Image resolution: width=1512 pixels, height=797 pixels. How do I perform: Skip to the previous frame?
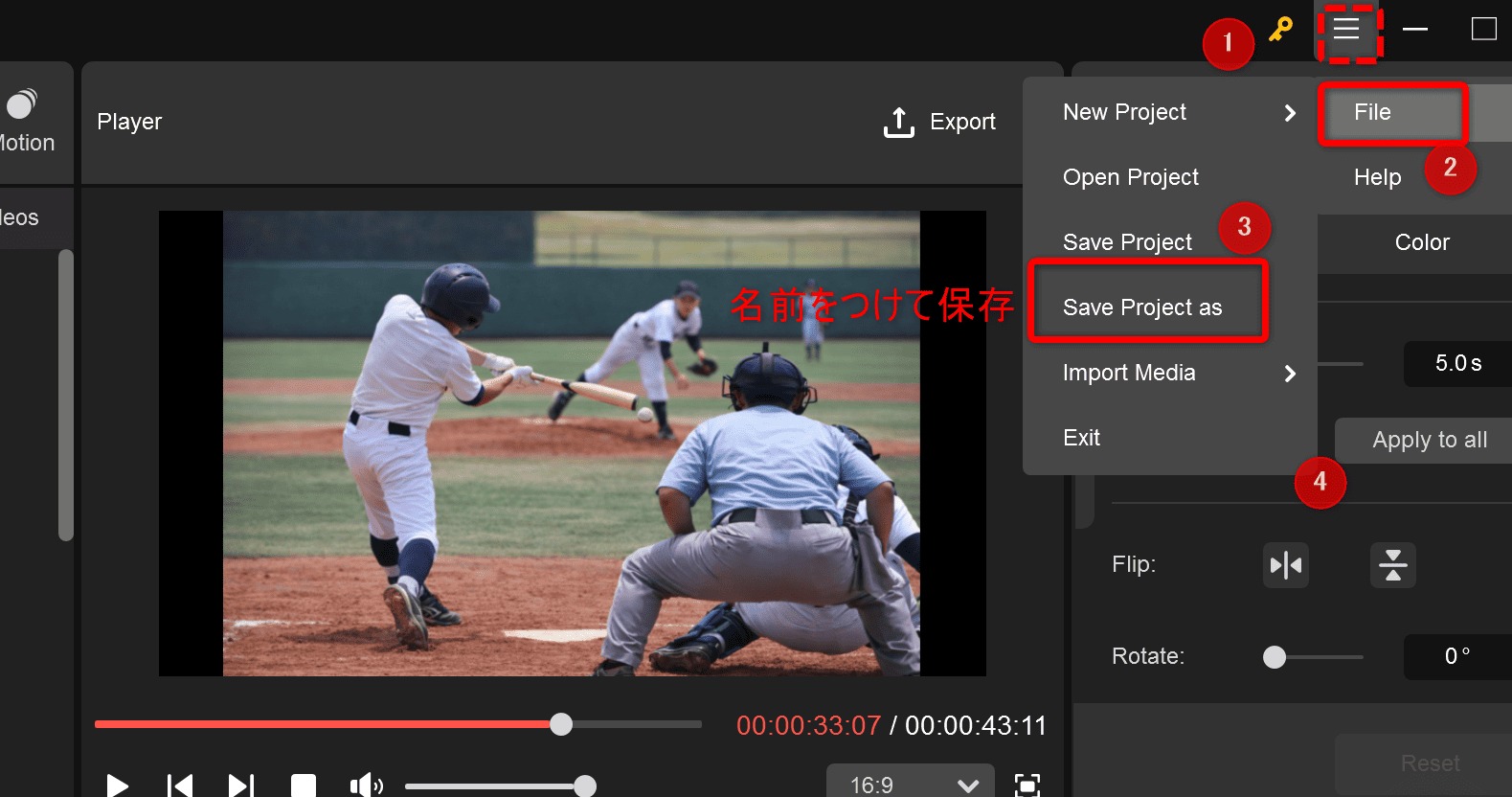tap(179, 786)
